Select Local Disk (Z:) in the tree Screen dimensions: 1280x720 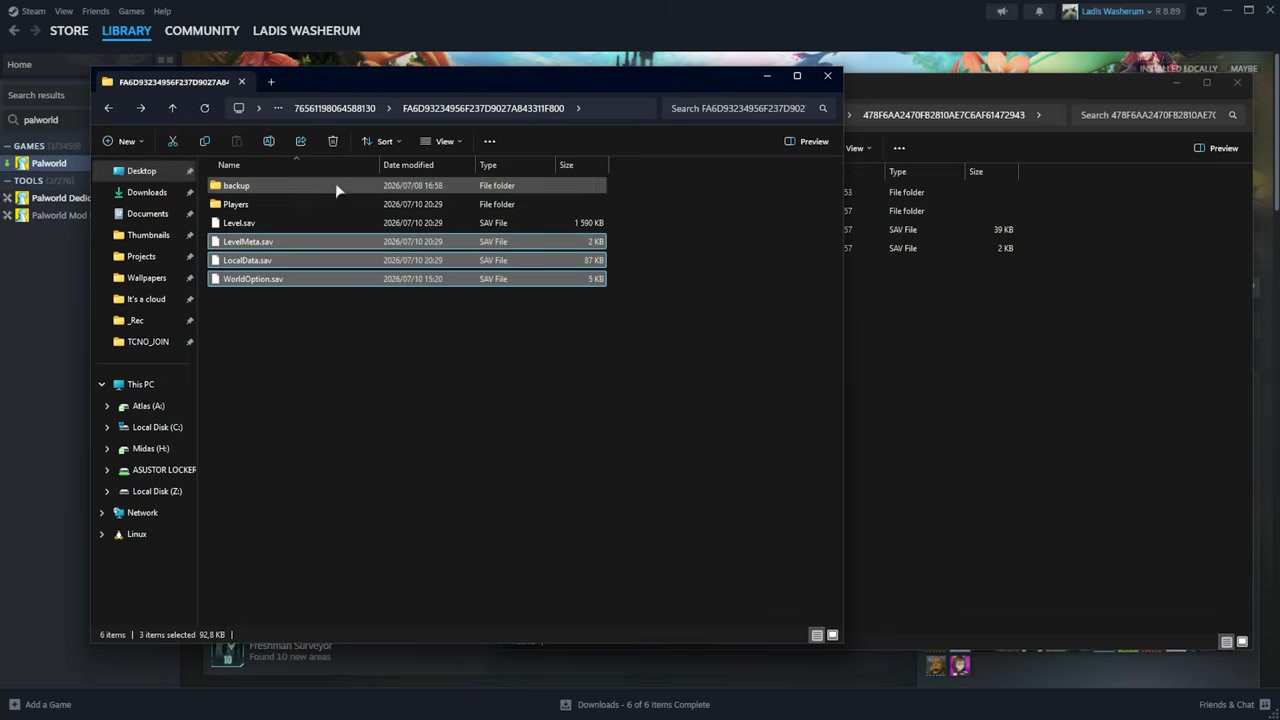(x=157, y=491)
